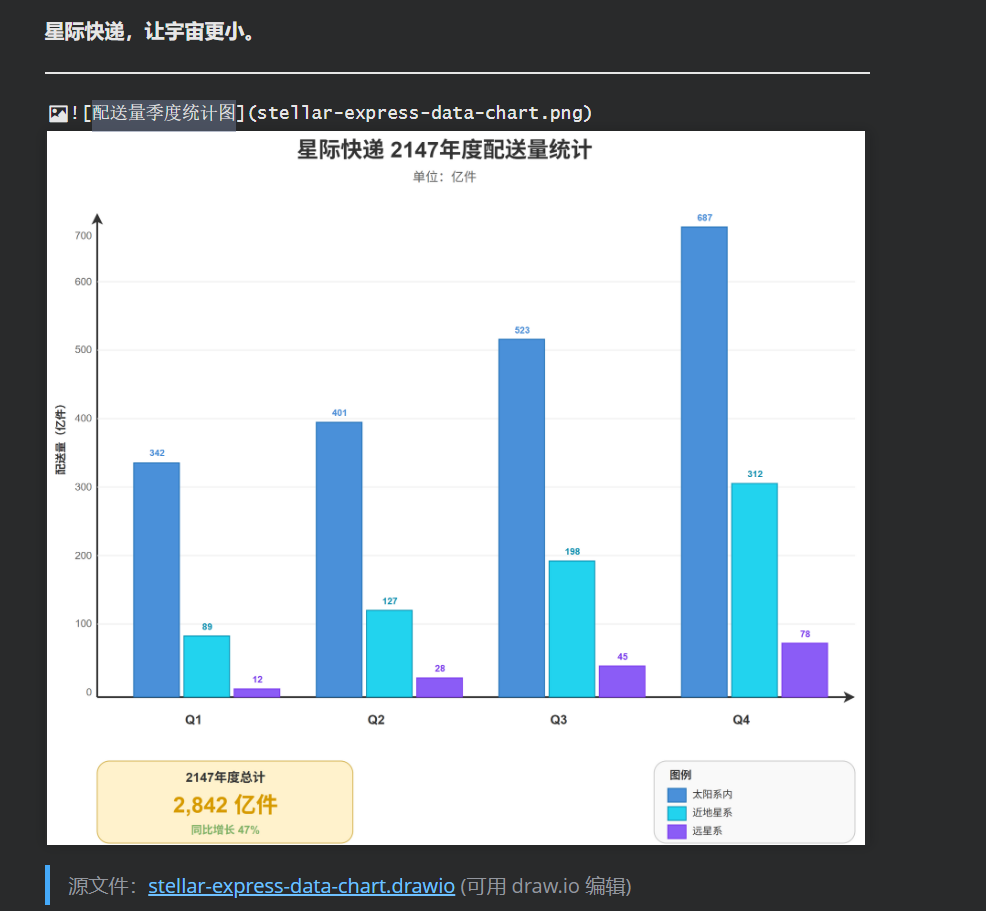Click the 2147年度总计 summary heading
The height and width of the screenshot is (911, 986).
tap(225, 778)
